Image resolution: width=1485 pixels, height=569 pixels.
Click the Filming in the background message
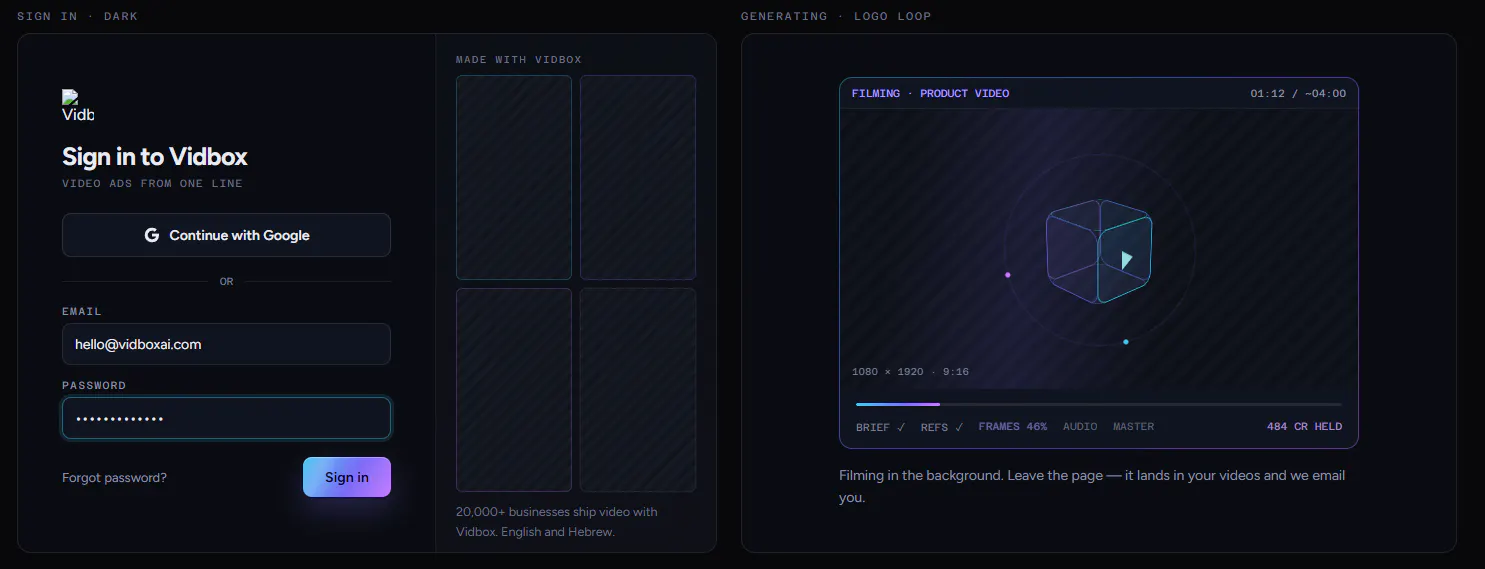click(1092, 486)
